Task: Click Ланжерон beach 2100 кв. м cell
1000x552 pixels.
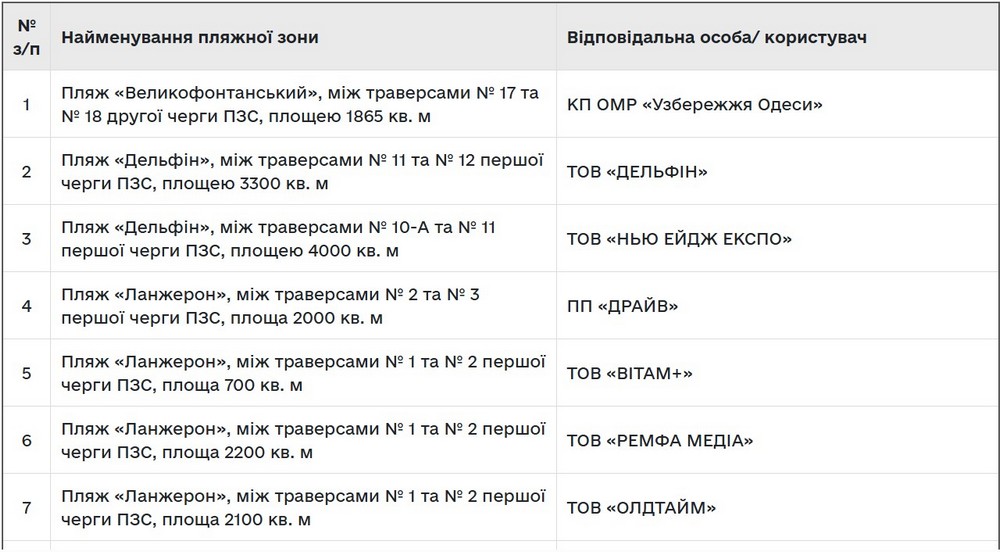Action: pyautogui.click(x=304, y=507)
